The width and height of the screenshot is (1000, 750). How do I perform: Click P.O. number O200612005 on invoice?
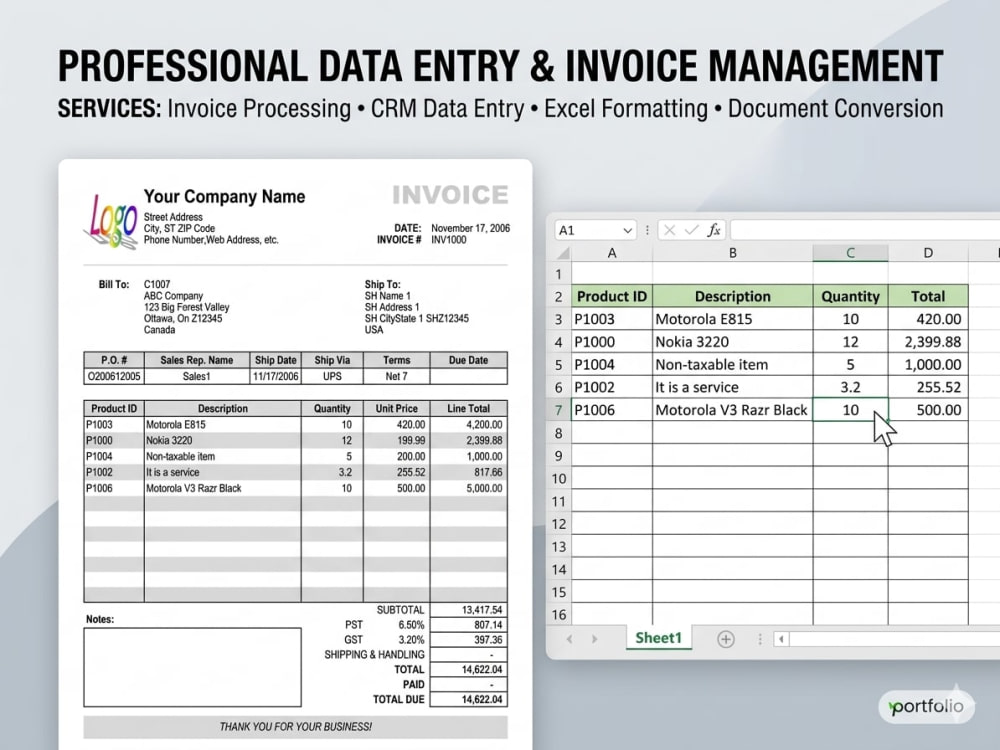[x=114, y=376]
